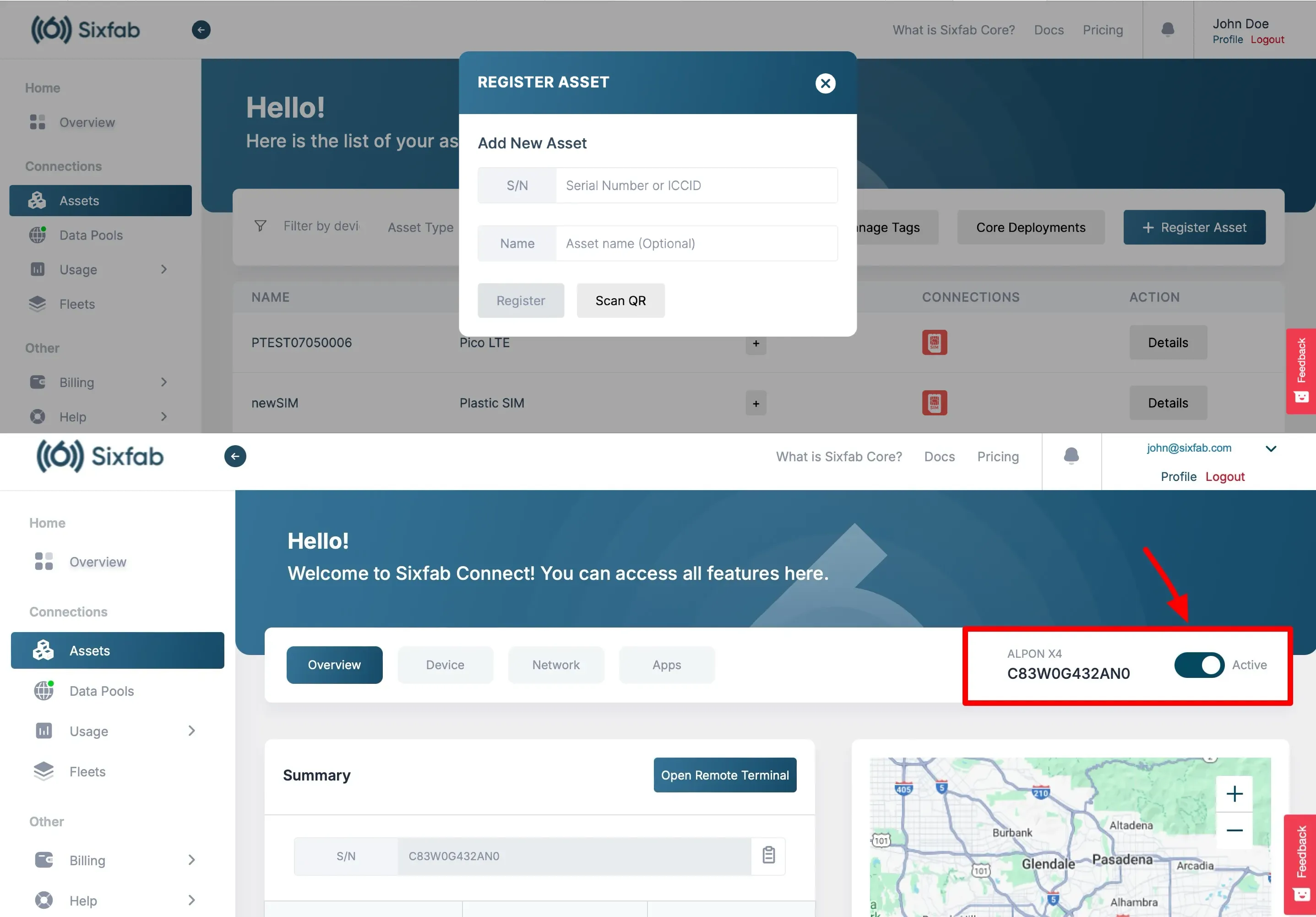Viewport: 1316px width, 917px height.
Task: Click the filter funnel icon
Action: (x=260, y=226)
